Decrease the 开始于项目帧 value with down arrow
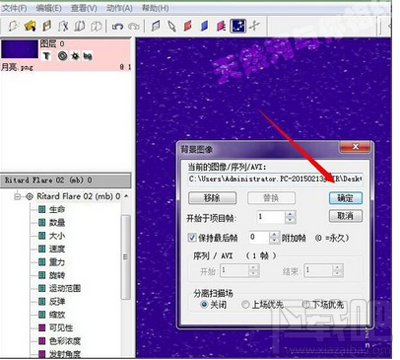Image resolution: width=400 pixels, height=360 pixels. coord(290,220)
